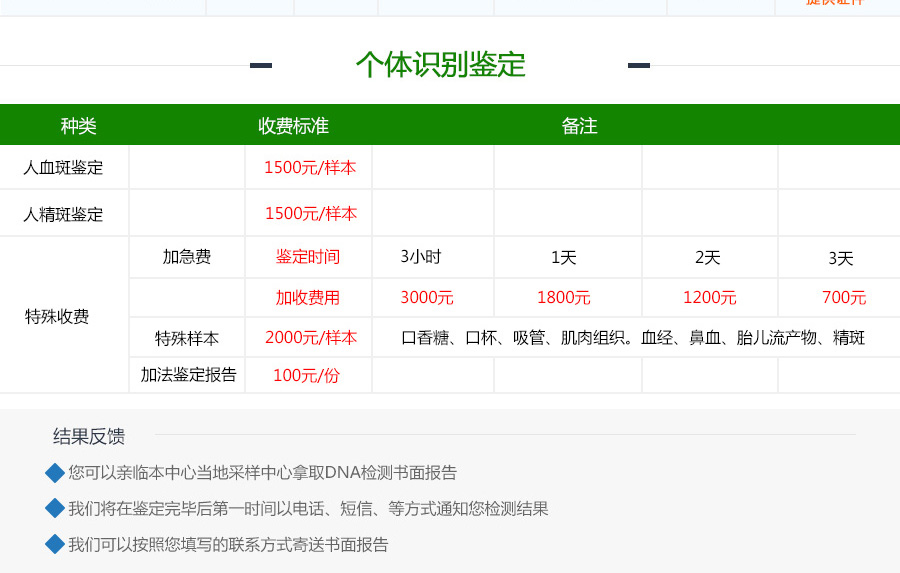
Task: Click the blue diamond beside 我们将在鉴定完毕后
Action: [x=55, y=508]
